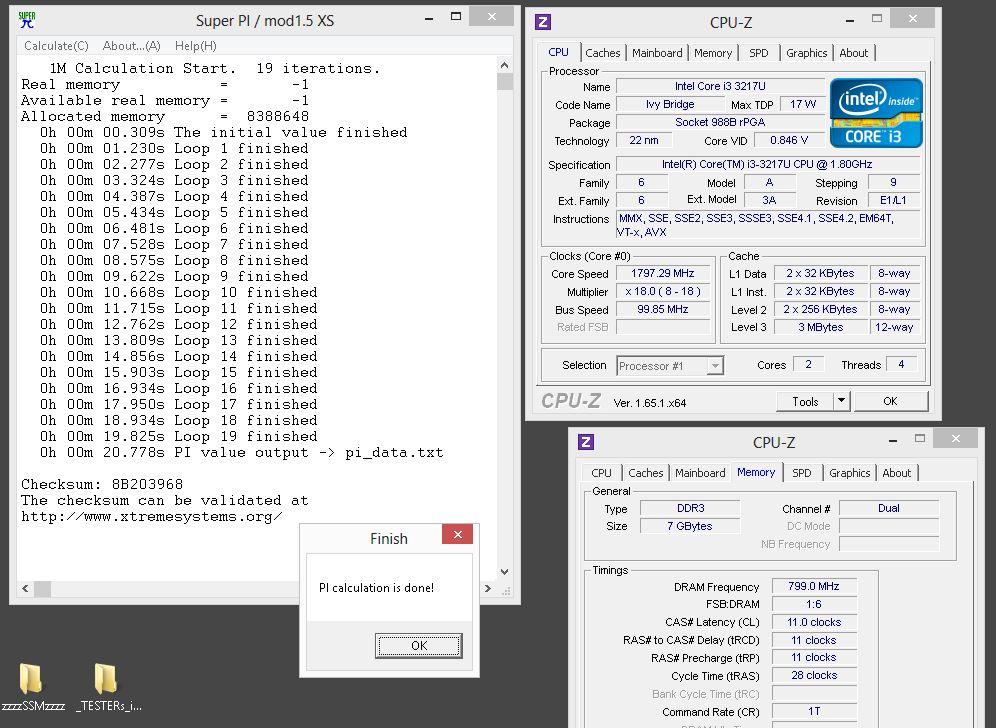The width and height of the screenshot is (996, 728).
Task: Click FSB:DRAM value '1:6'
Action: tap(814, 604)
